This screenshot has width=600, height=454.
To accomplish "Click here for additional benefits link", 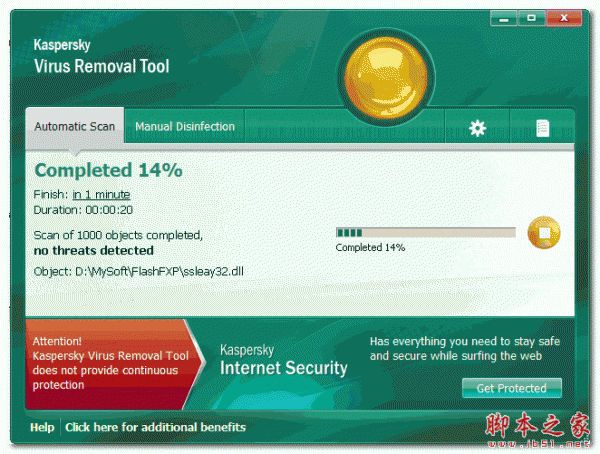I will (155, 427).
